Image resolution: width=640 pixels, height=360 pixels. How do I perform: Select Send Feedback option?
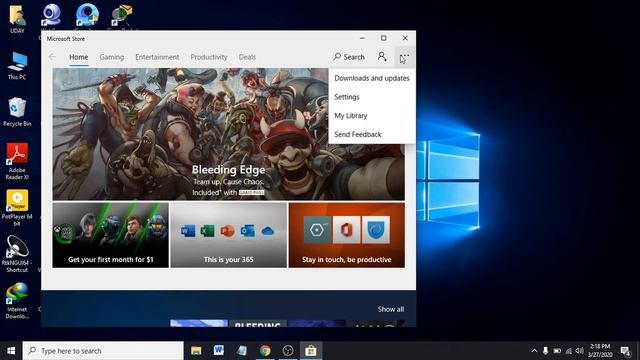[x=372, y=134]
